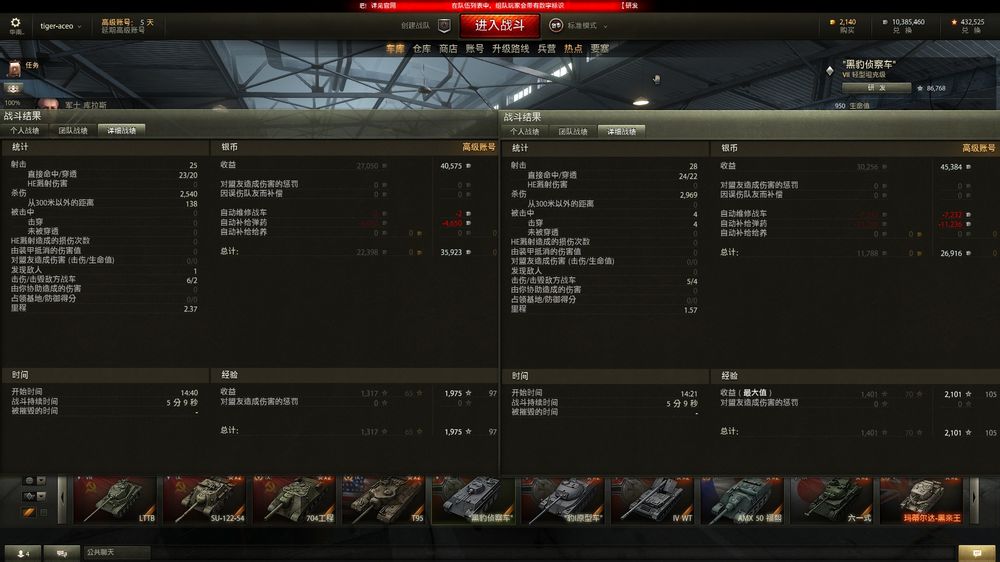
Task: Expand the tank type filter dropdown arrow
Action: point(41,496)
